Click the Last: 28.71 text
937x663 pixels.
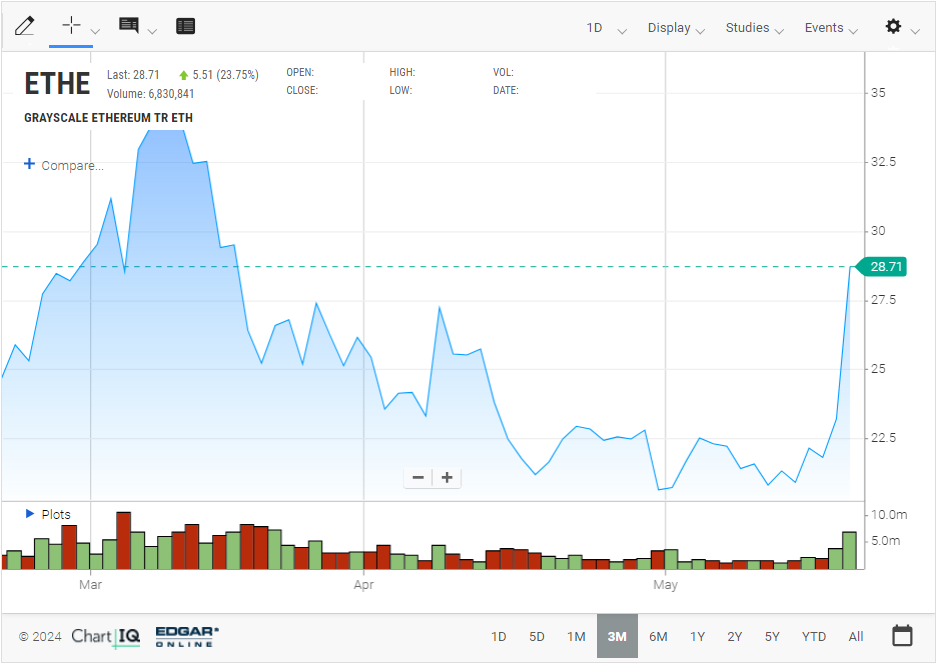click(133, 75)
